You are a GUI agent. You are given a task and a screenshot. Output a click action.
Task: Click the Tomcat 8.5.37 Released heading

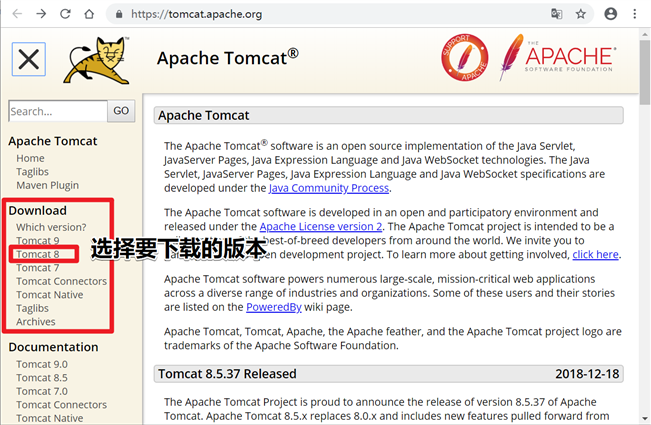pos(227,374)
